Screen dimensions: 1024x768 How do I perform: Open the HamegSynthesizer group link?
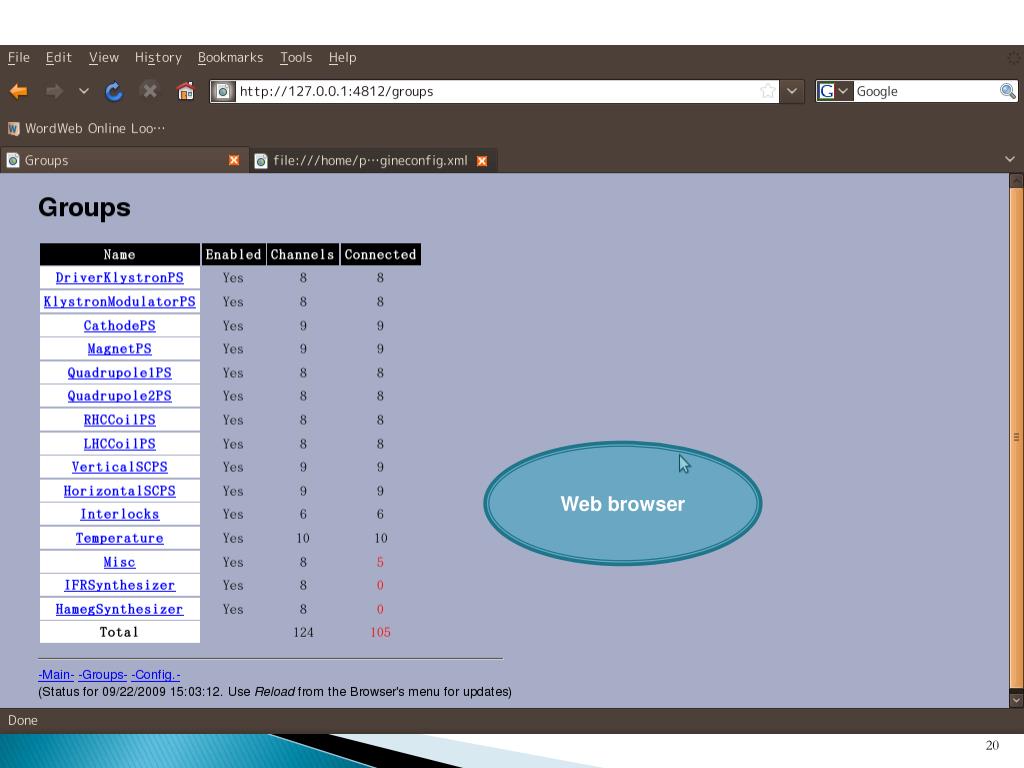[120, 609]
